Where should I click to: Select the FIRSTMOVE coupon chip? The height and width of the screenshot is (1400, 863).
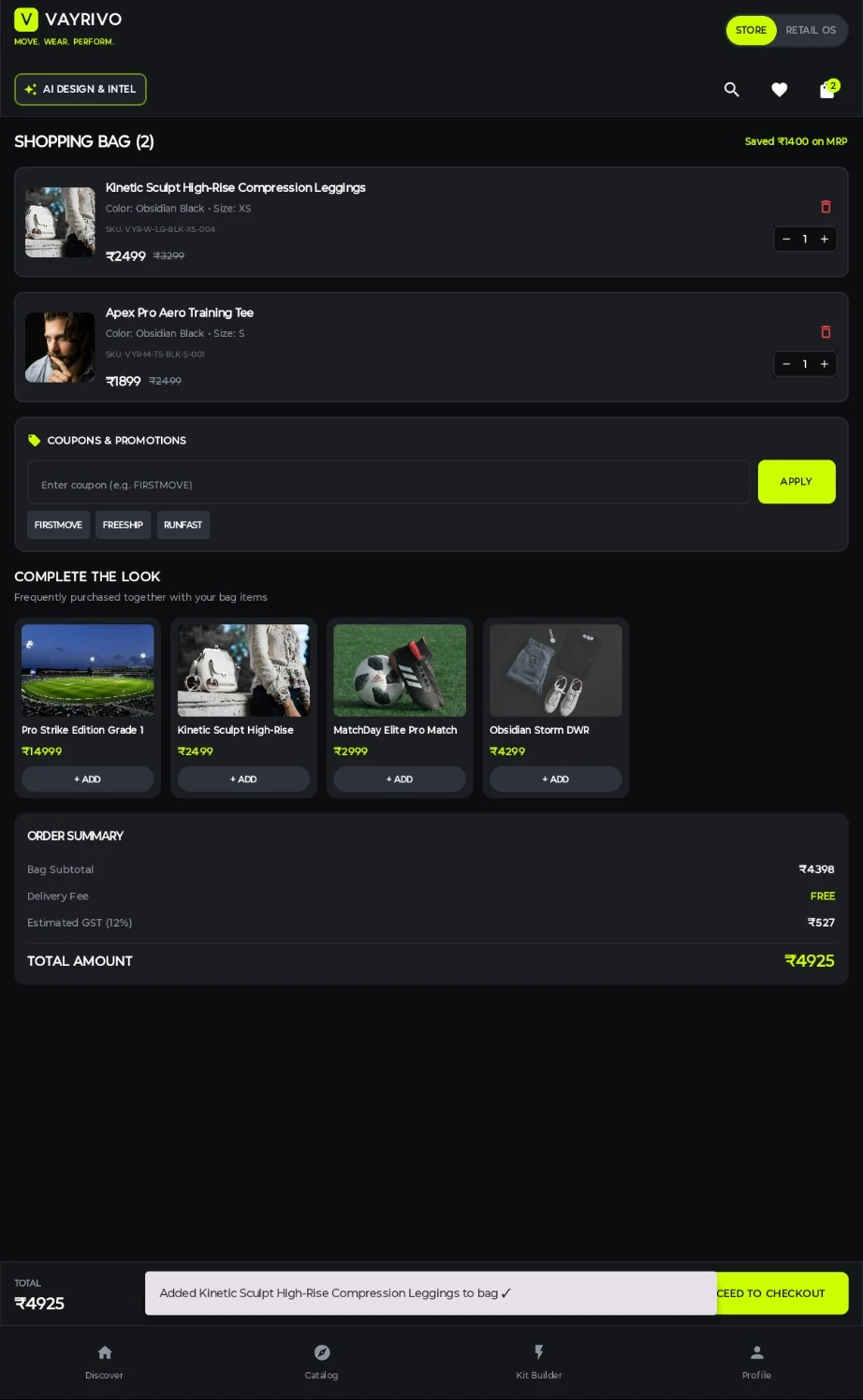click(x=58, y=525)
